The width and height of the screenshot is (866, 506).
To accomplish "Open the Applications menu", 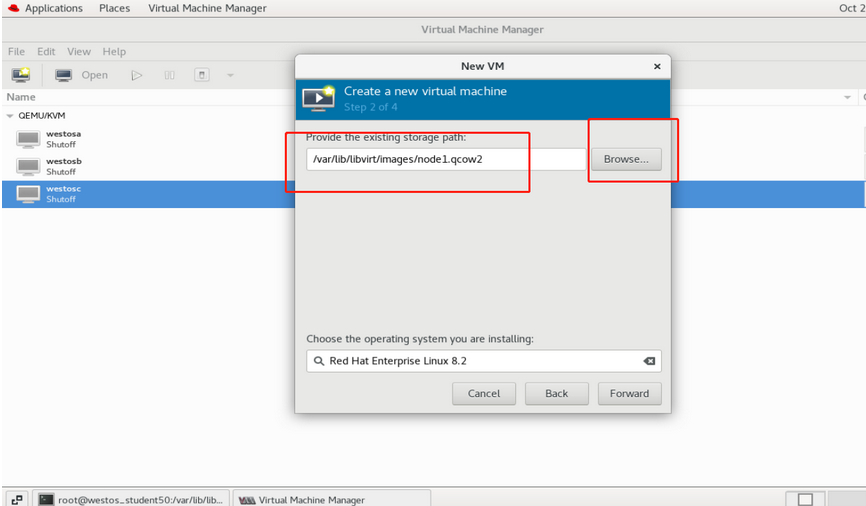I will (x=54, y=8).
